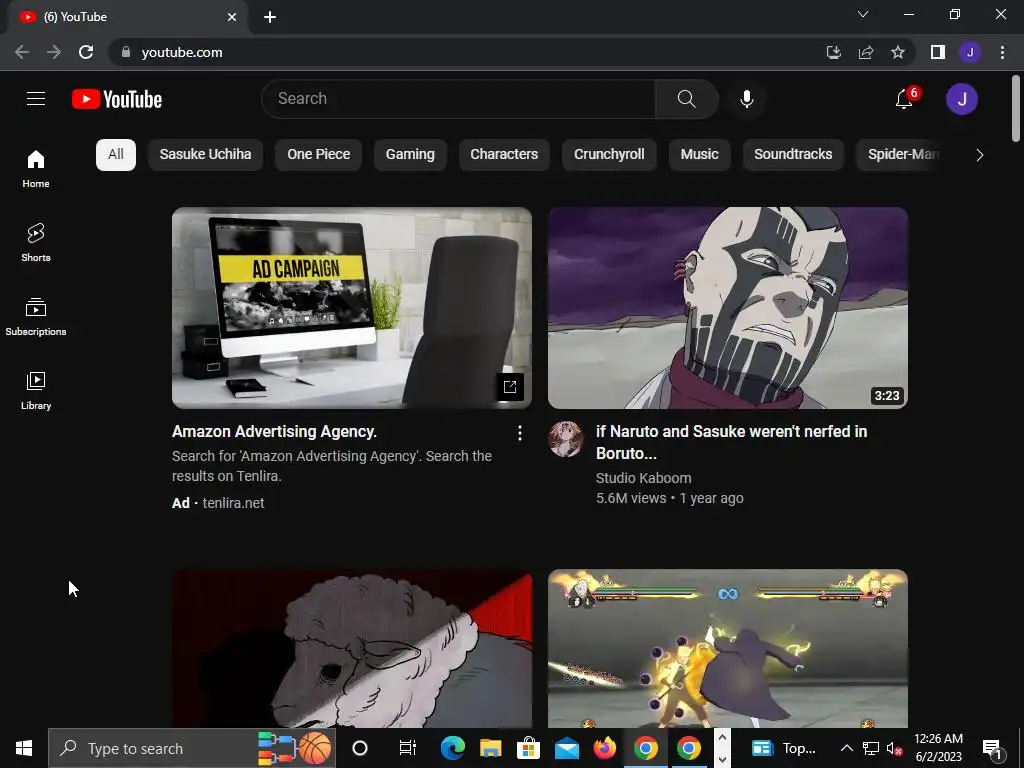Open the taskbar clock 12:26 AM
The image size is (1024, 768).
(938, 748)
